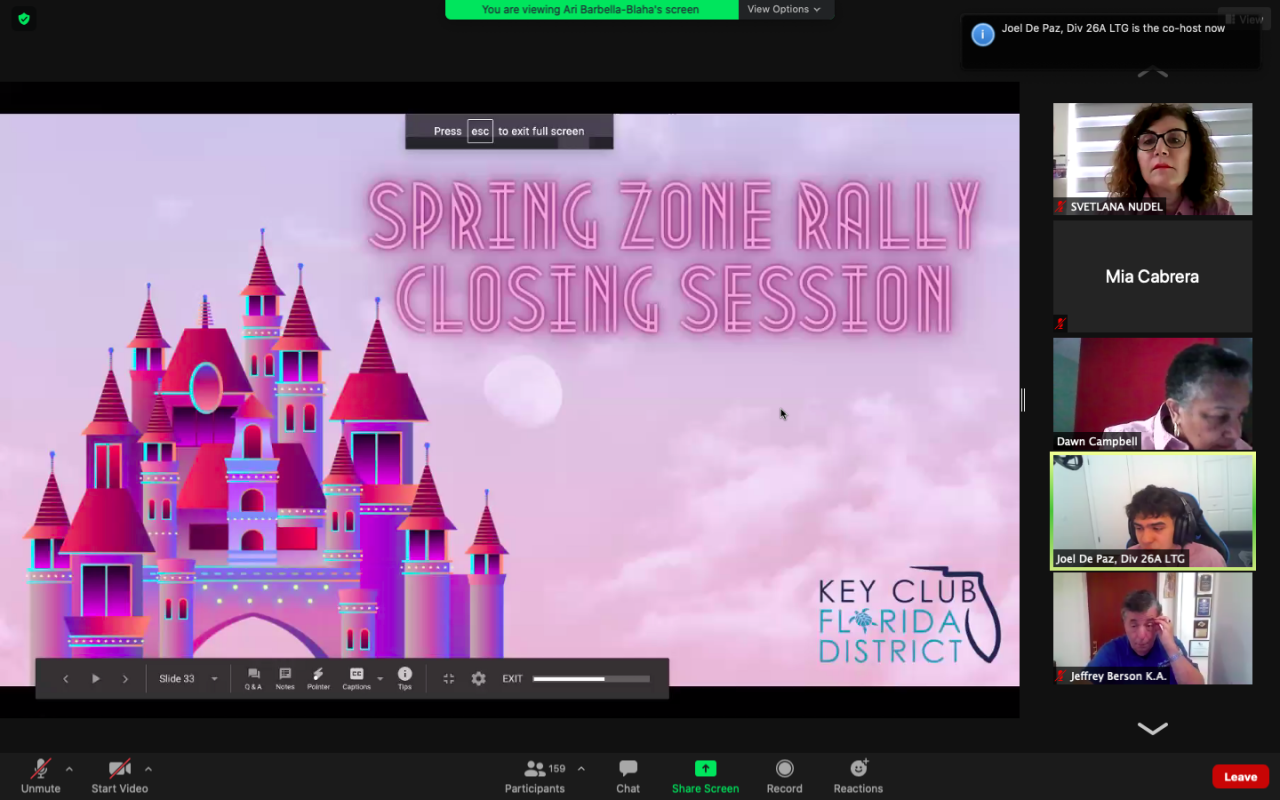Screen dimensions: 1280x800
Task: Select Joel De Paz's video thumbnail
Action: click(x=1152, y=511)
